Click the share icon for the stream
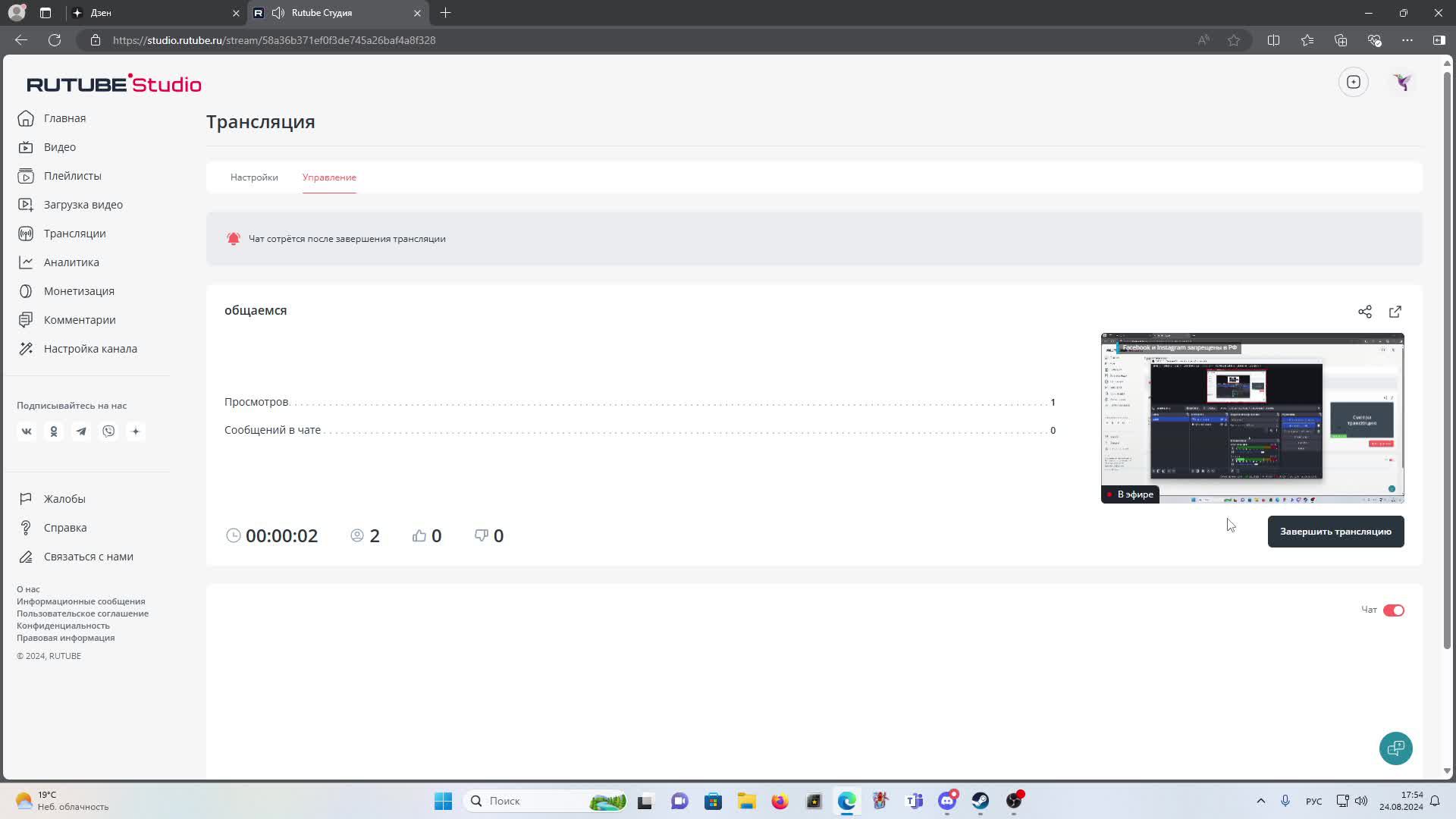1456x819 pixels. point(1364,312)
